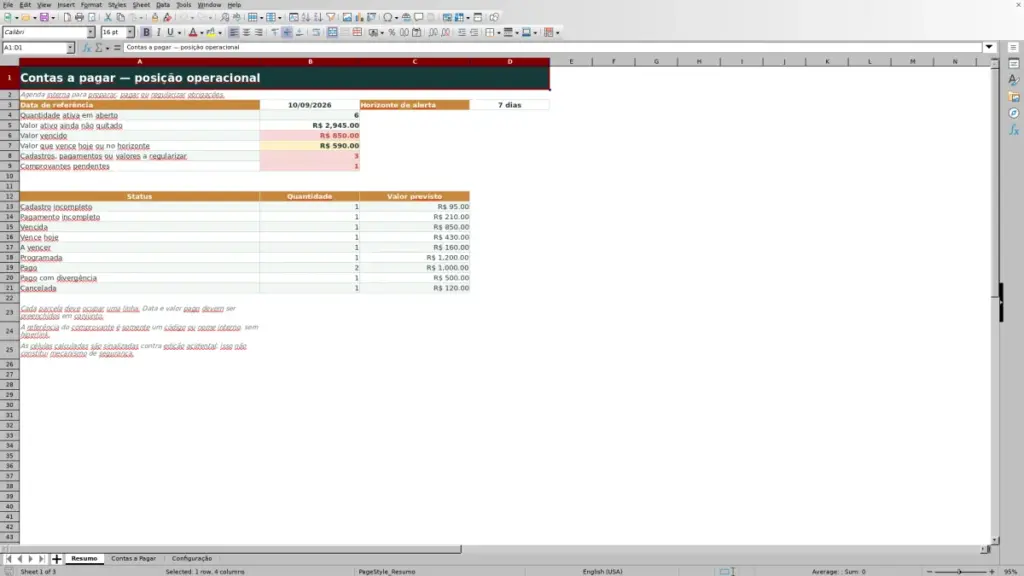The height and width of the screenshot is (576, 1024).
Task: Open the Format menu
Action: (91, 5)
